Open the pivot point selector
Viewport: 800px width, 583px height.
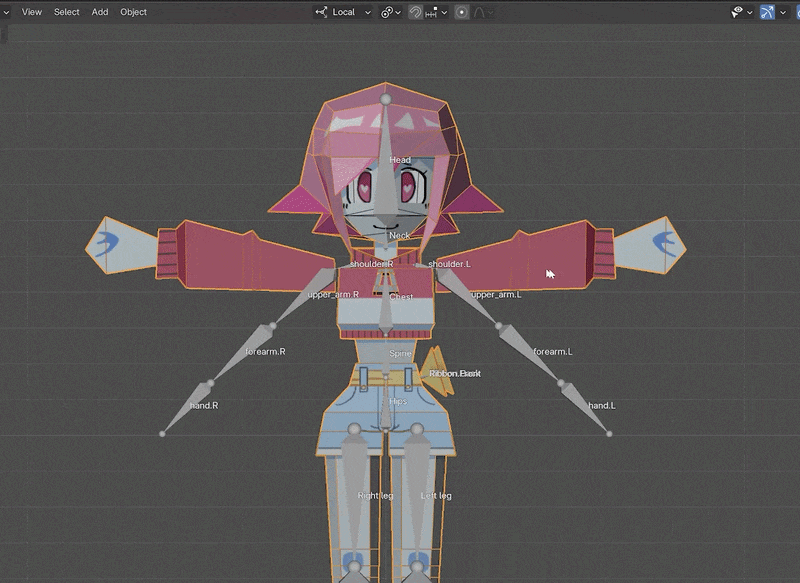coord(391,12)
